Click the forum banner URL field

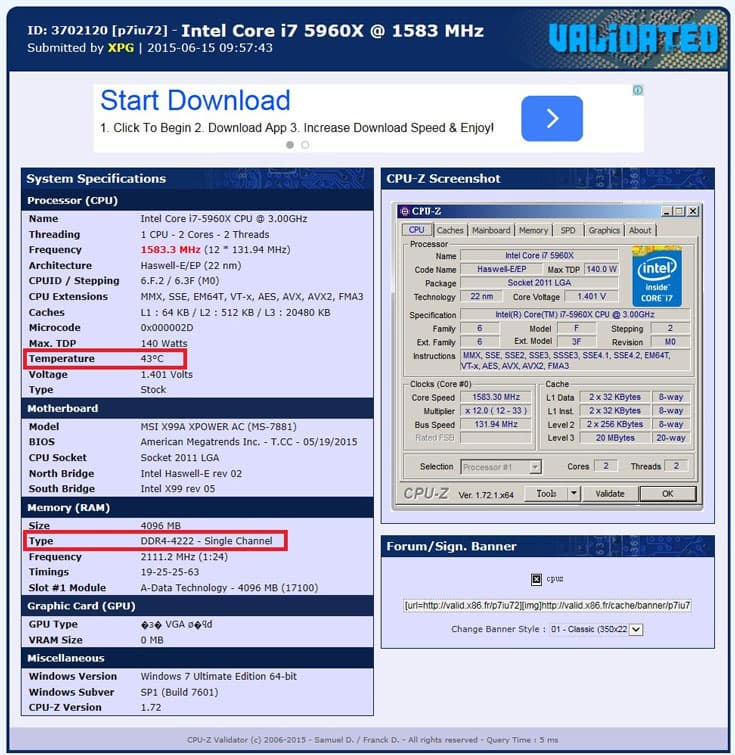tap(547, 606)
